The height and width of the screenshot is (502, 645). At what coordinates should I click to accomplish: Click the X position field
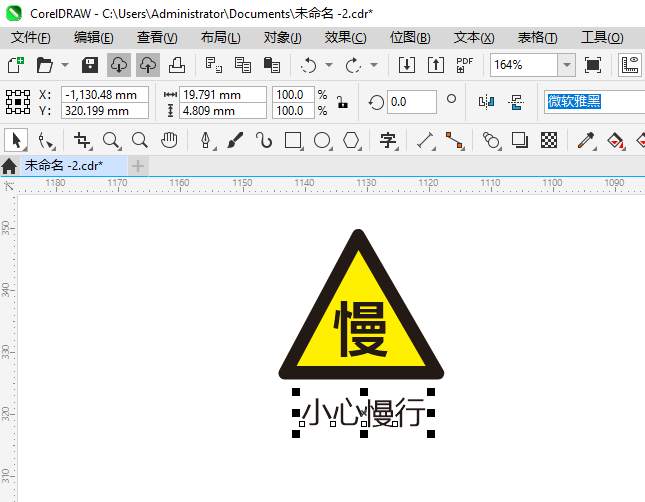click(105, 95)
